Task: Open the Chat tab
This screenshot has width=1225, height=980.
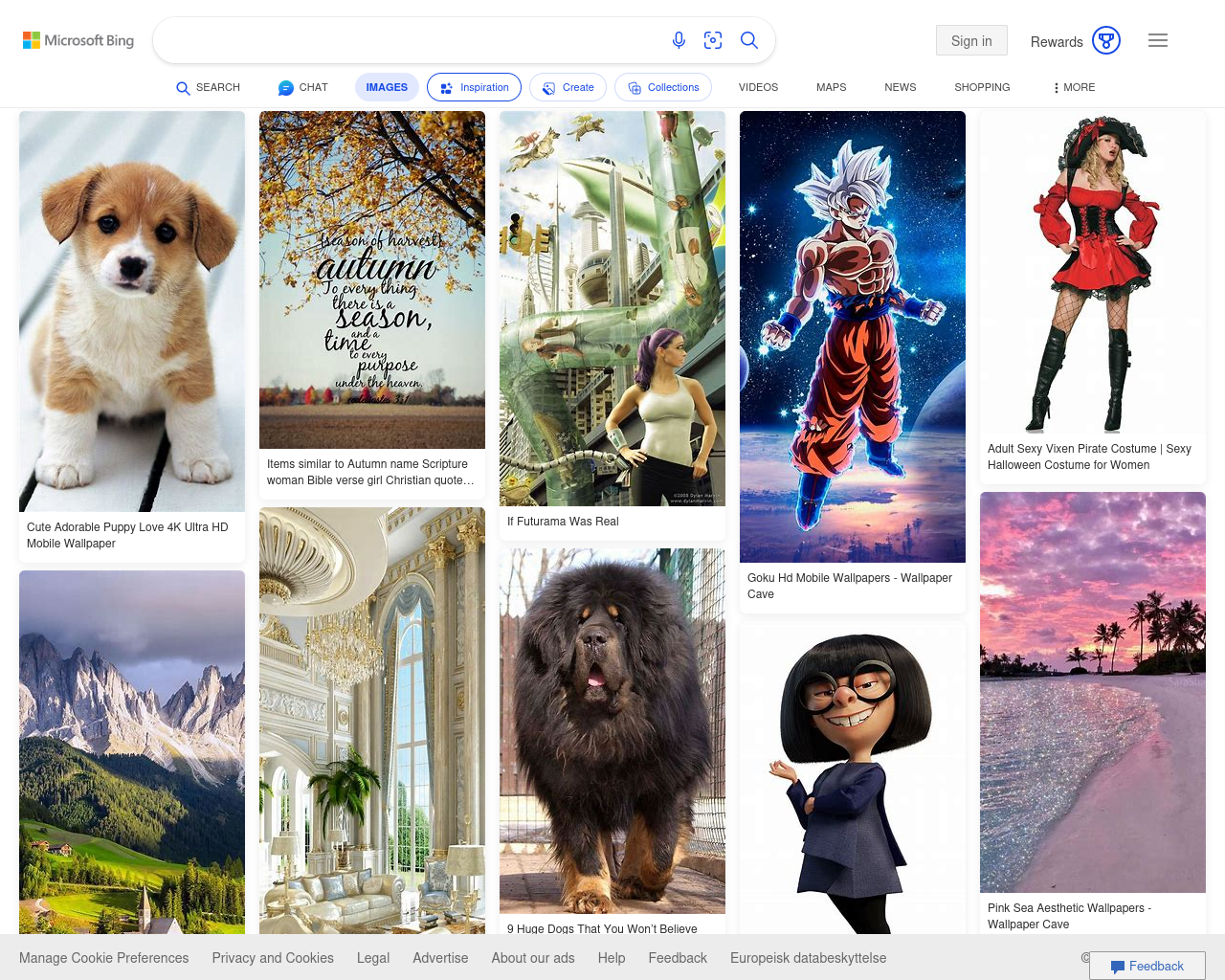Action: [x=302, y=87]
